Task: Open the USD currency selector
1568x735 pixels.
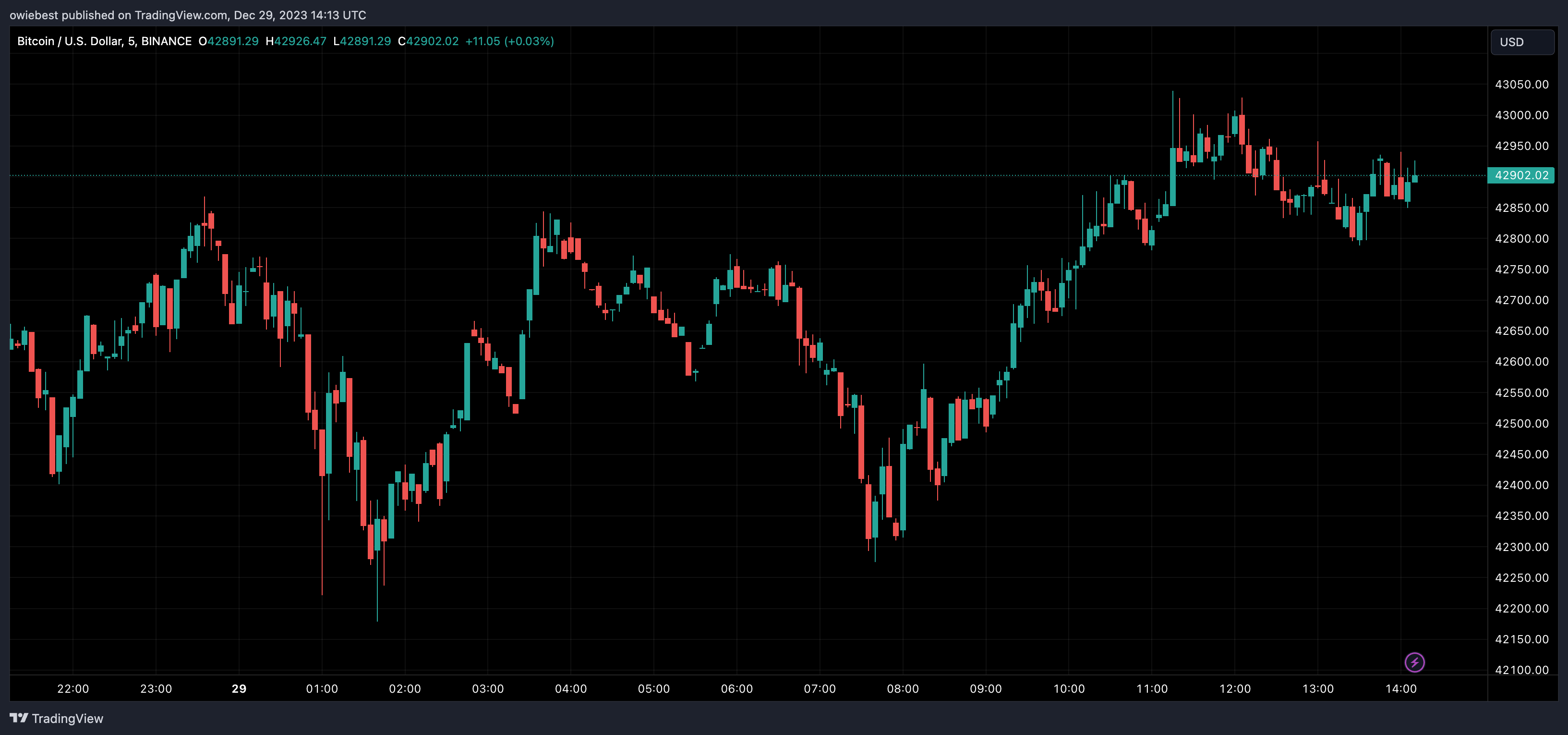Action: [1522, 42]
